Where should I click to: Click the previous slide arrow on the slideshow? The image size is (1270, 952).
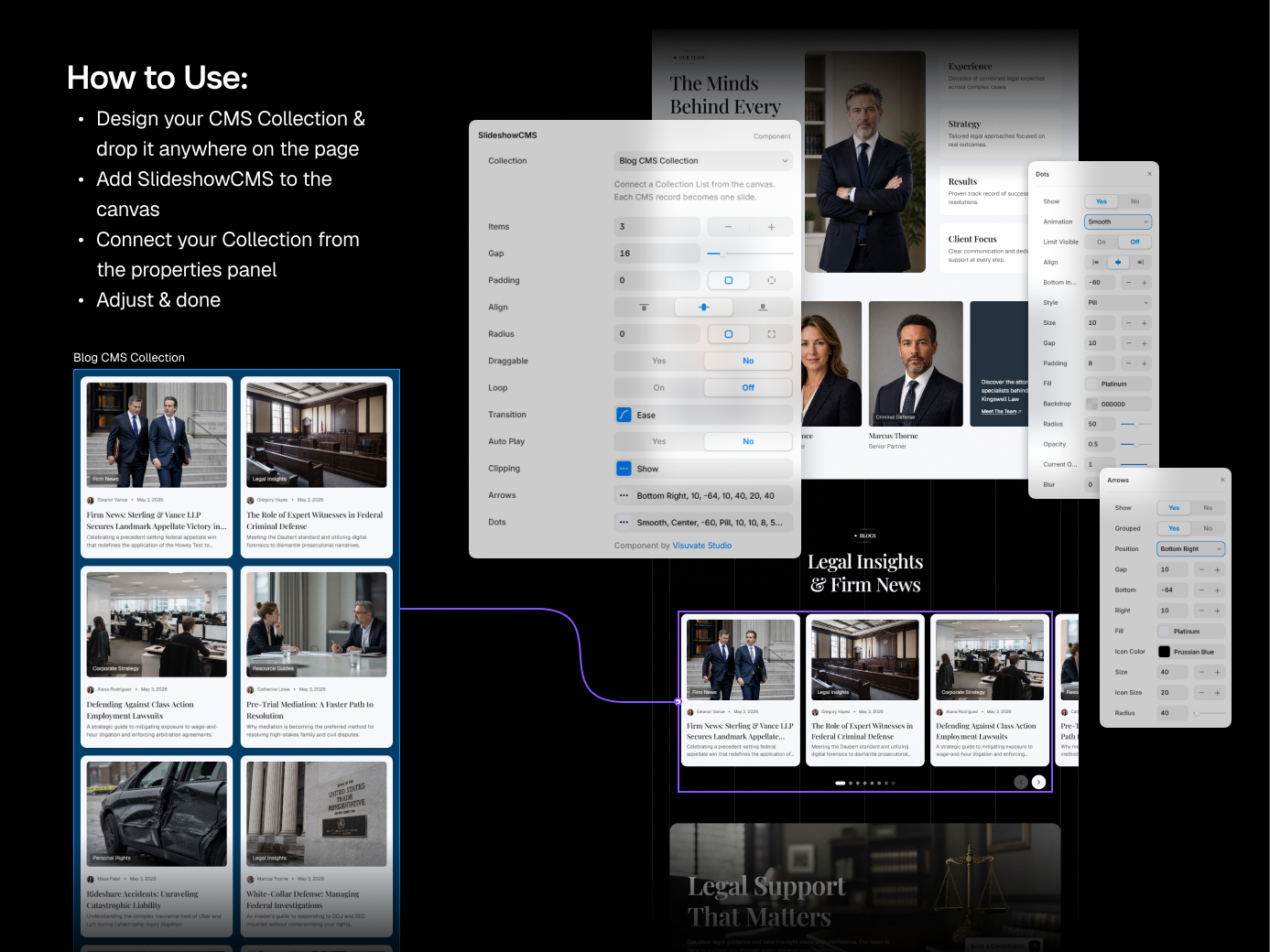click(1021, 782)
